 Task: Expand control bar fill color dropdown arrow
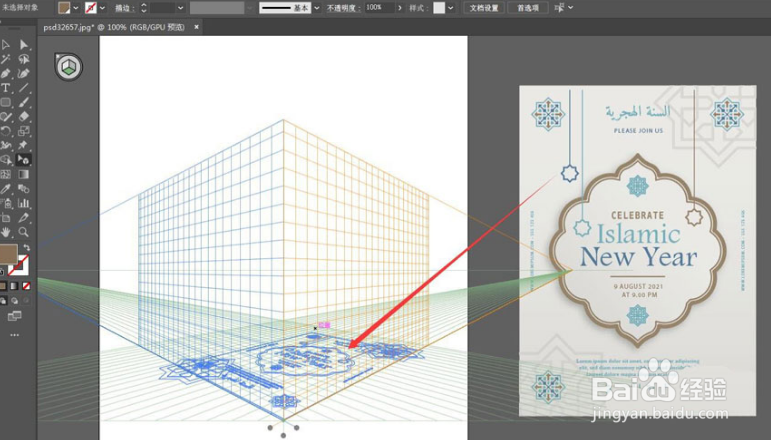(76, 8)
